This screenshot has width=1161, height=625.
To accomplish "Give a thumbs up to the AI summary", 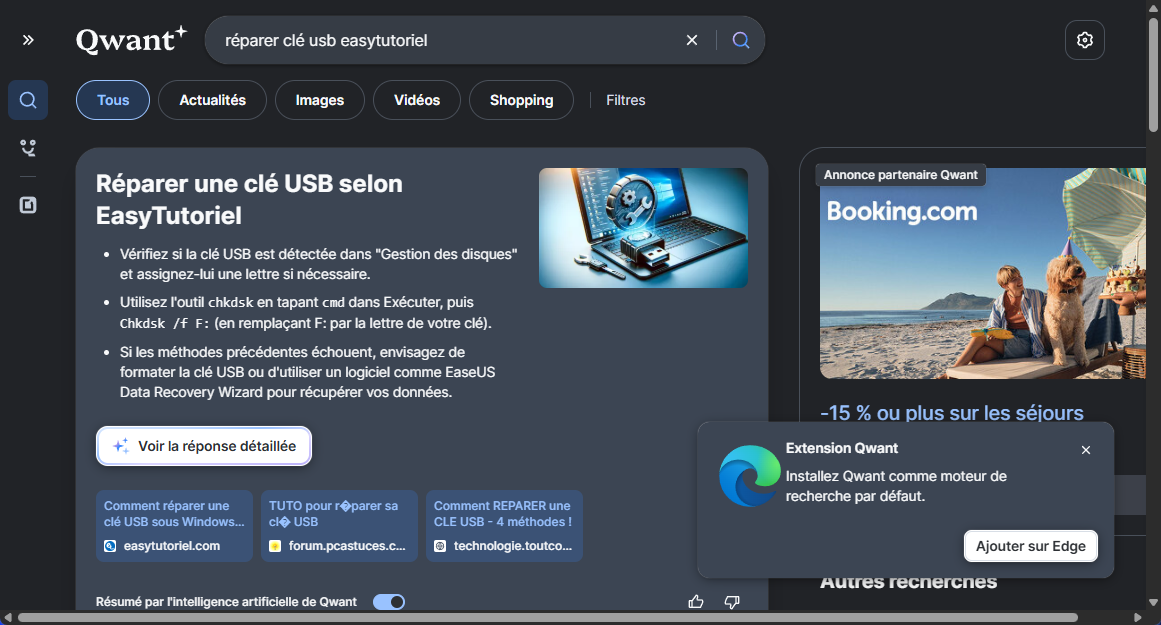I will [695, 601].
